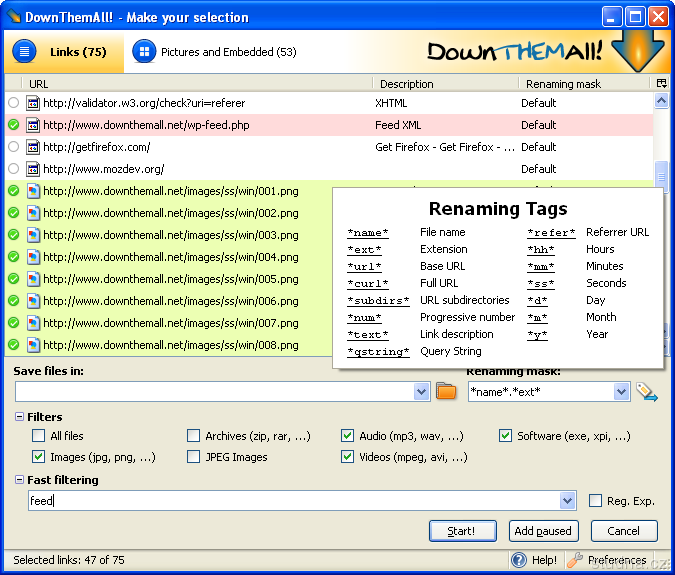The height and width of the screenshot is (575, 675).
Task: Toggle the Reg. Exp. checkbox
Action: click(596, 501)
